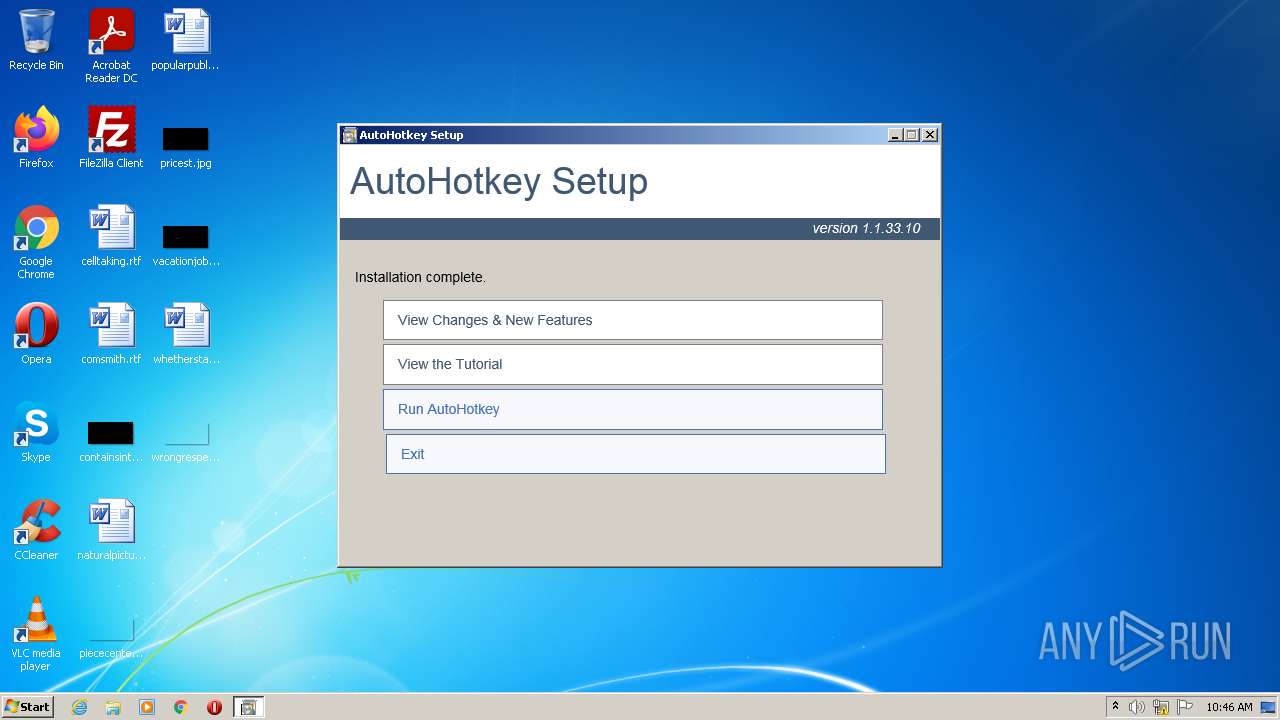The width and height of the screenshot is (1280, 720).
Task: Select the Recycle Bin desktop icon
Action: pyautogui.click(x=36, y=40)
